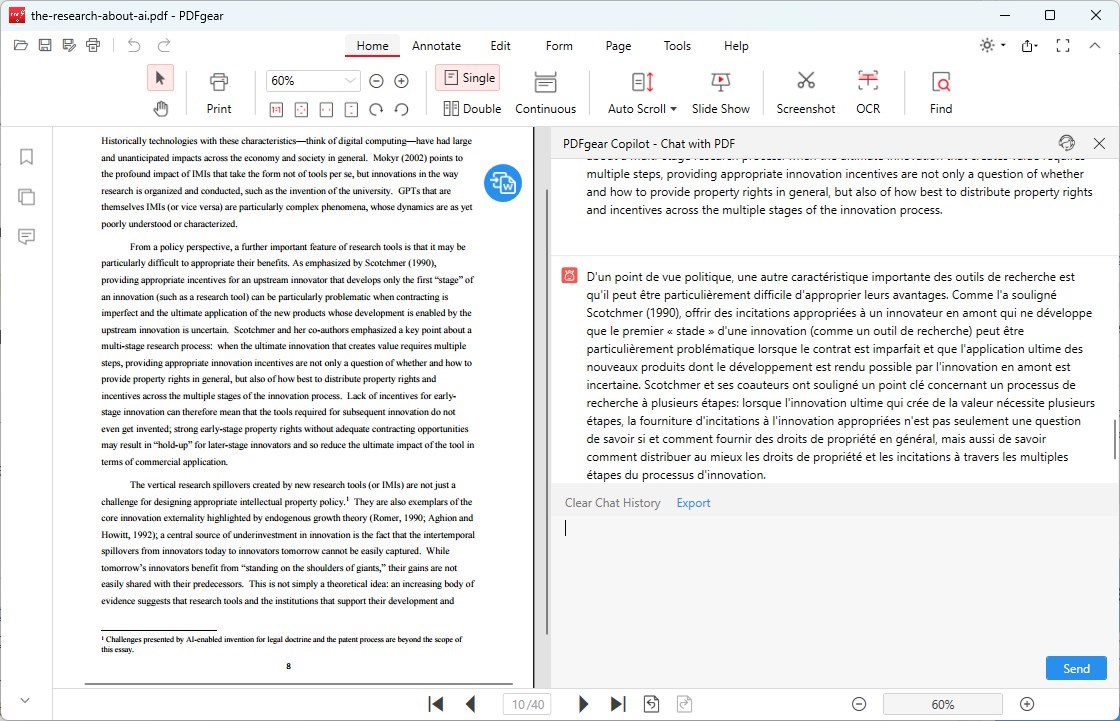Save the document with the floppy icon
The width and height of the screenshot is (1120, 721).
tap(45, 46)
